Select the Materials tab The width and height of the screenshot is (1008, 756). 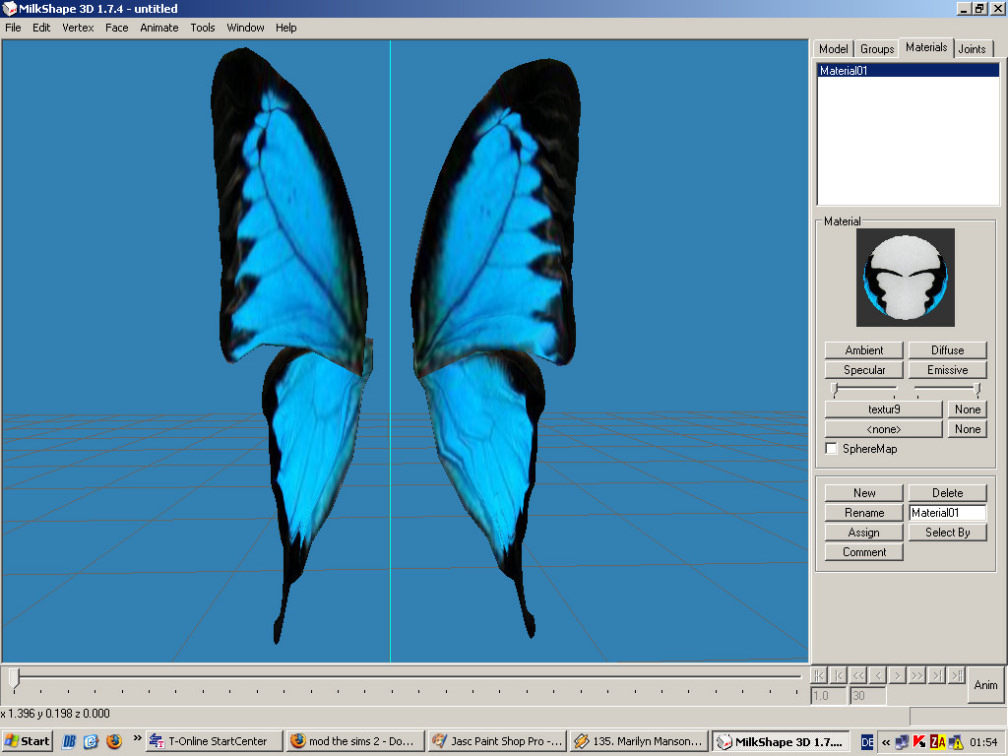click(926, 47)
